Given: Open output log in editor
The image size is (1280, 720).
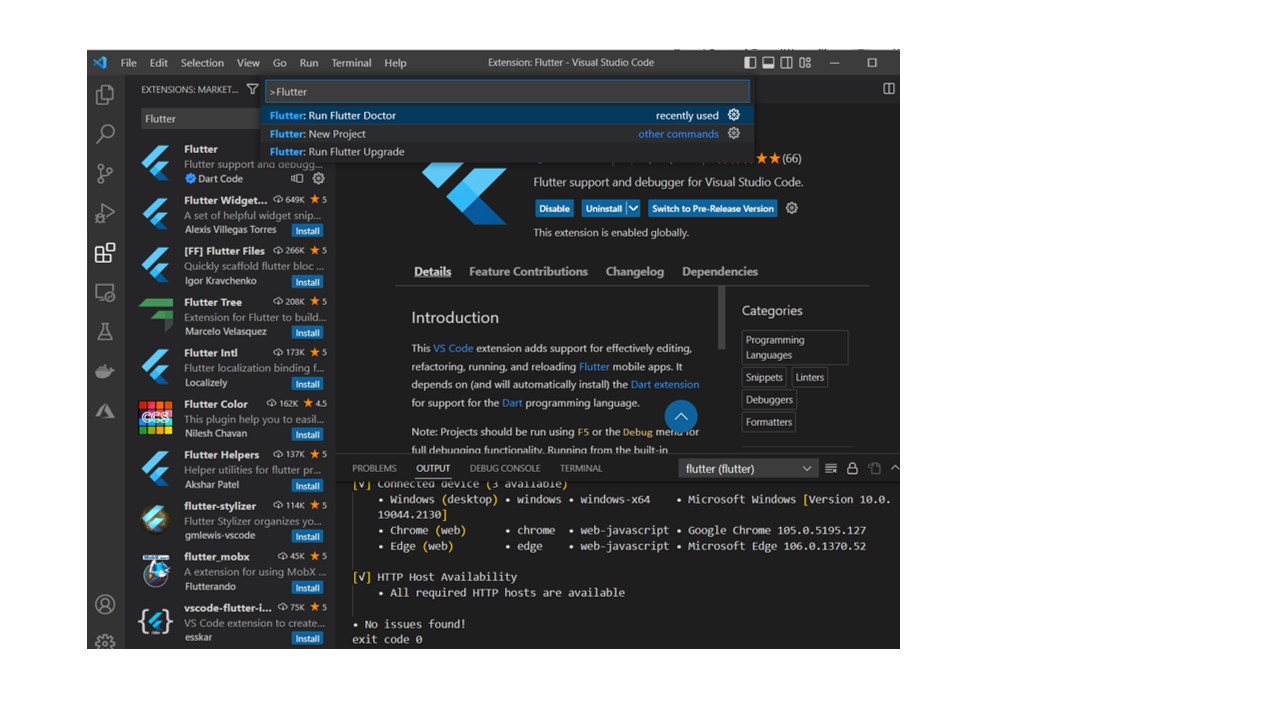Looking at the screenshot, I should coord(874,468).
